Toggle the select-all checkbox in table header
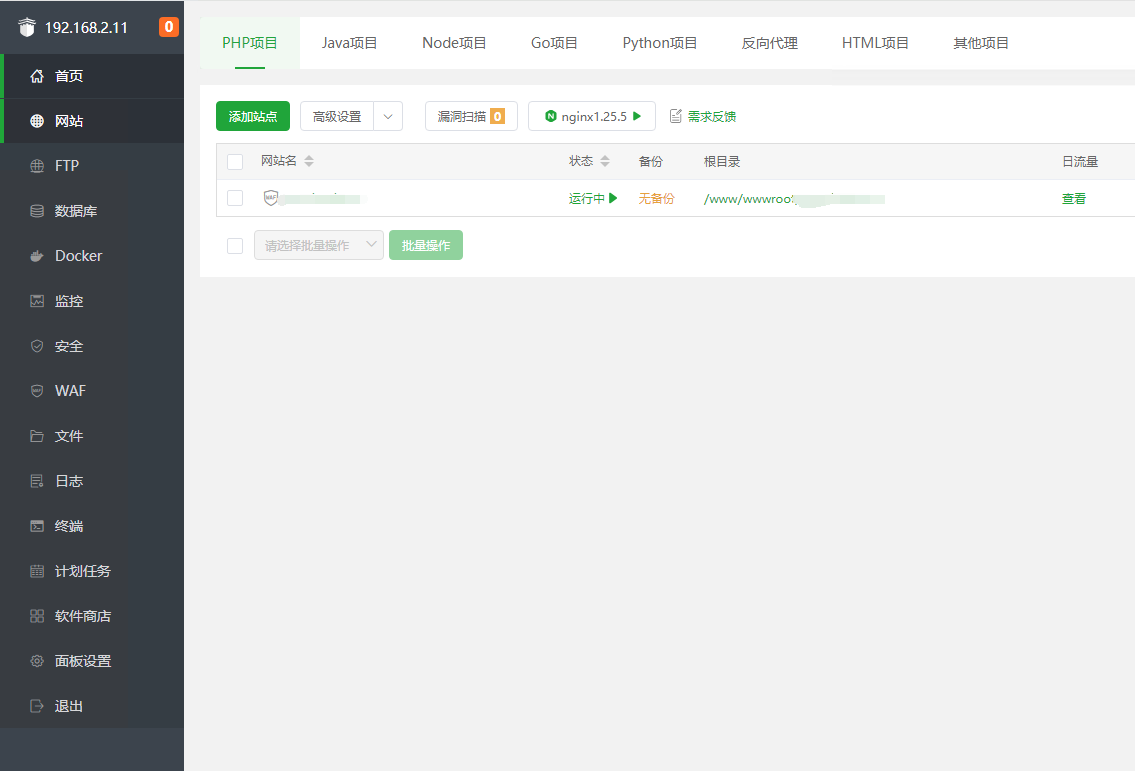 [x=235, y=162]
